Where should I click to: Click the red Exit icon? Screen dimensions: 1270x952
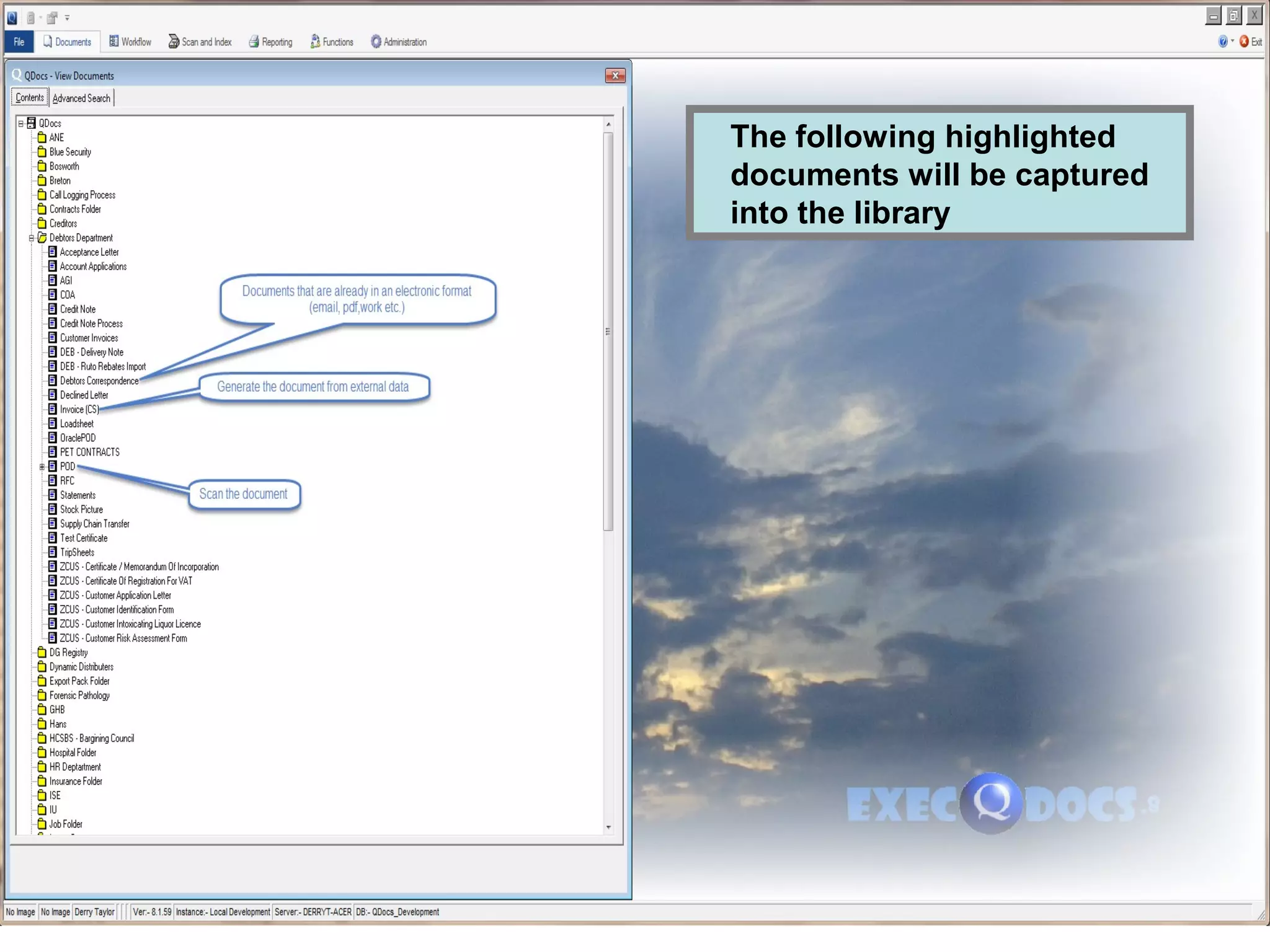click(1244, 42)
